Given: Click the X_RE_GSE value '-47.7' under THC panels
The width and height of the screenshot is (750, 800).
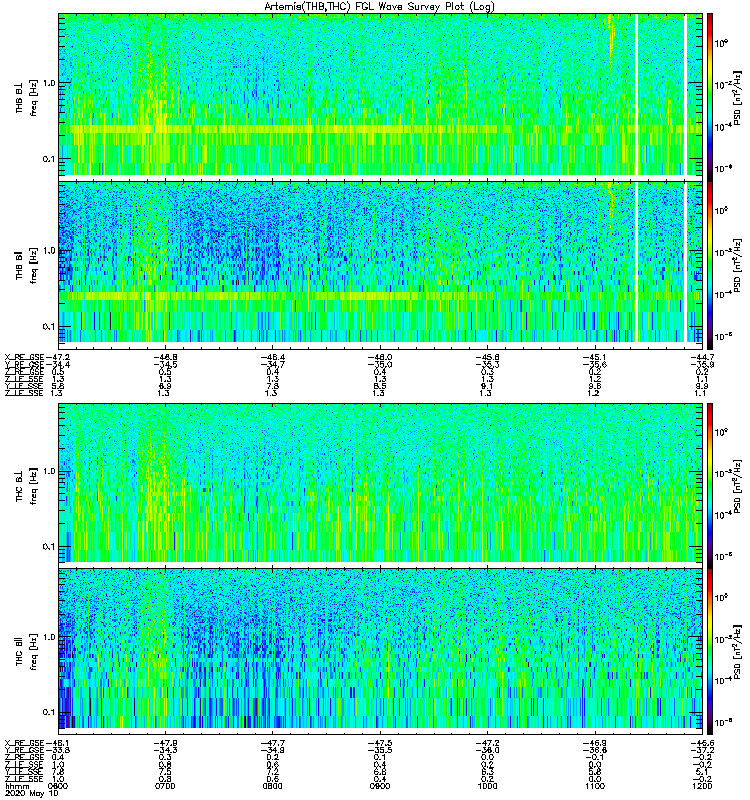Looking at the screenshot, I should [272, 743].
